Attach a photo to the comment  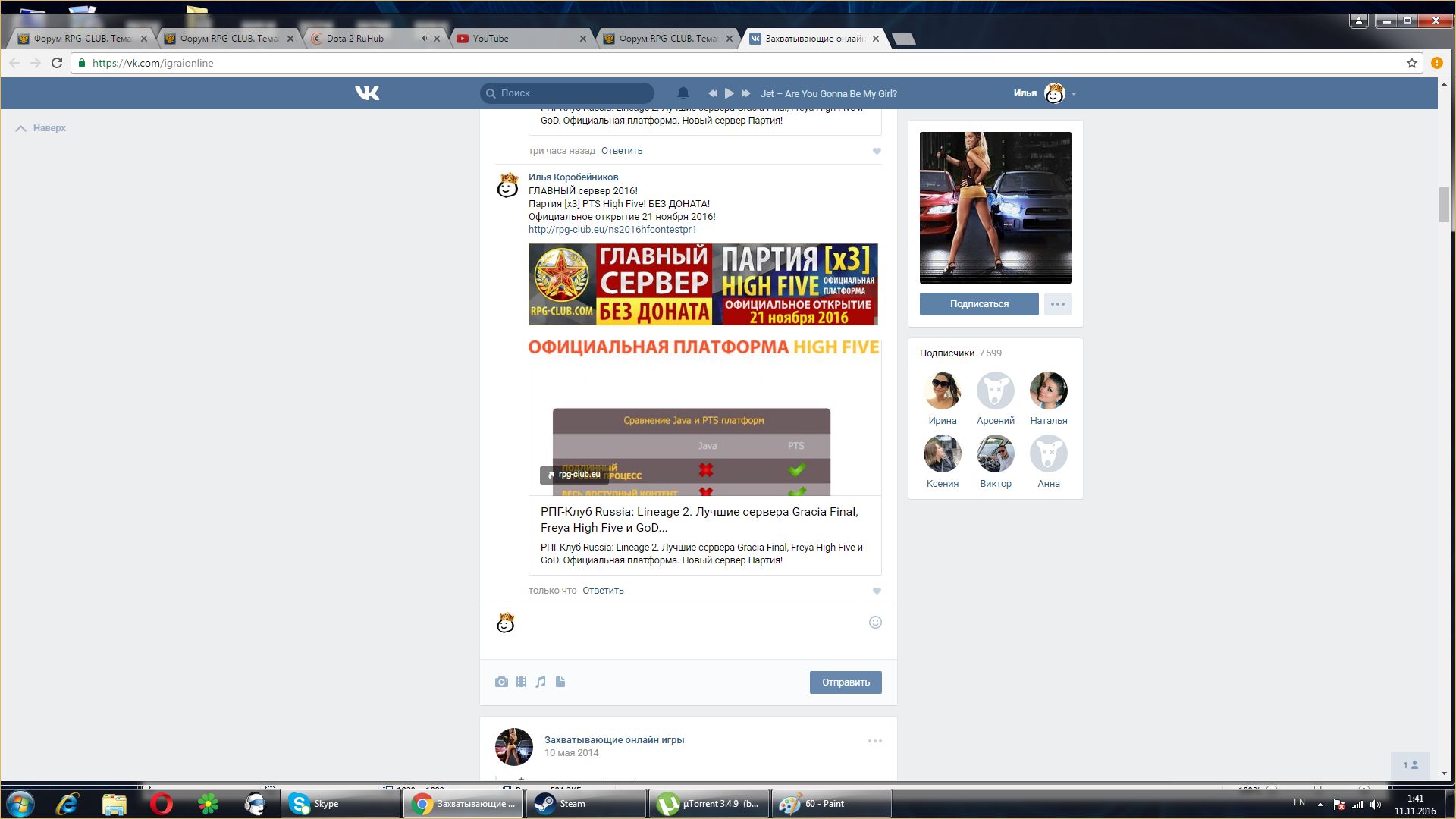[501, 682]
